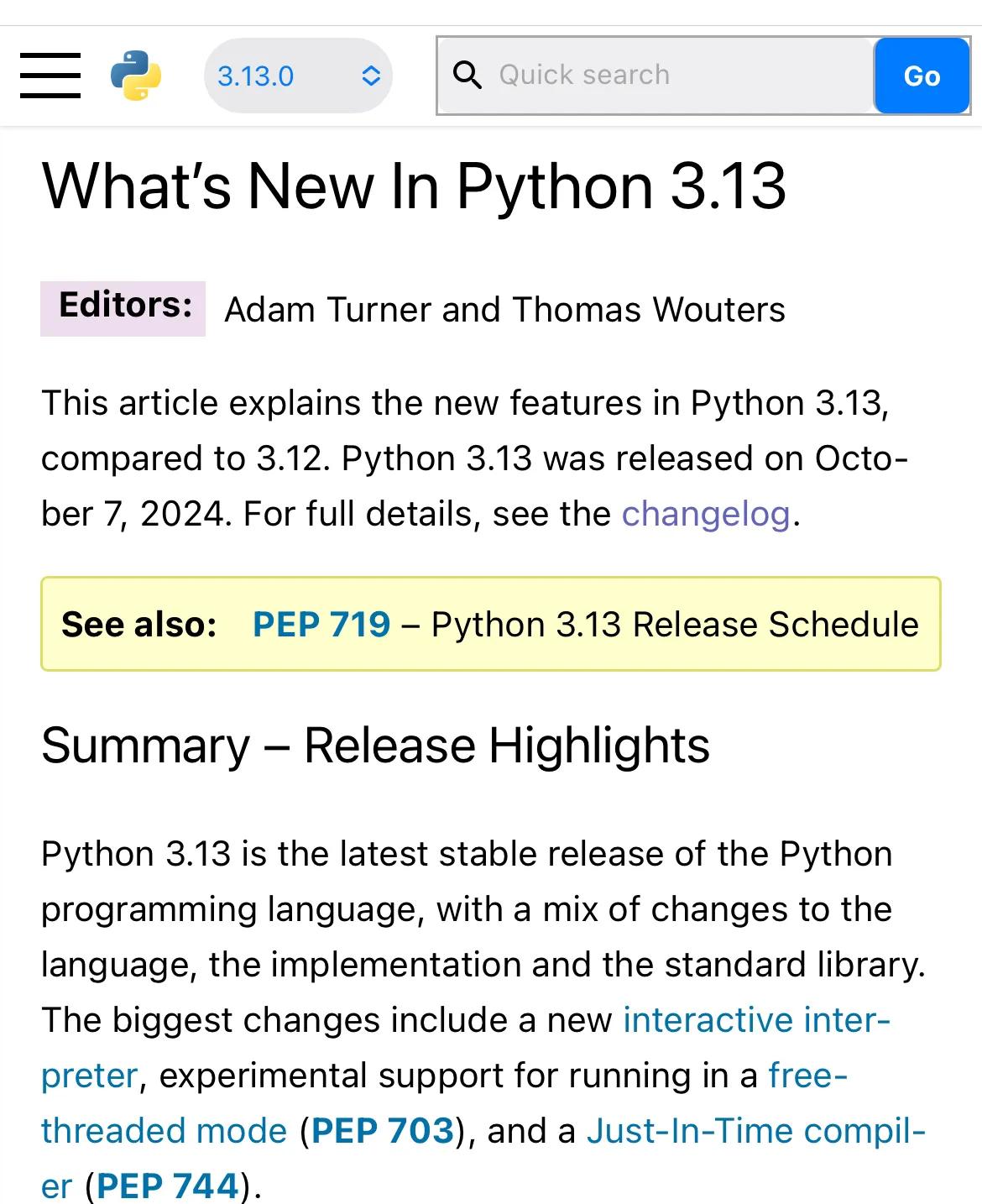Click the Python logo icon

click(136, 76)
